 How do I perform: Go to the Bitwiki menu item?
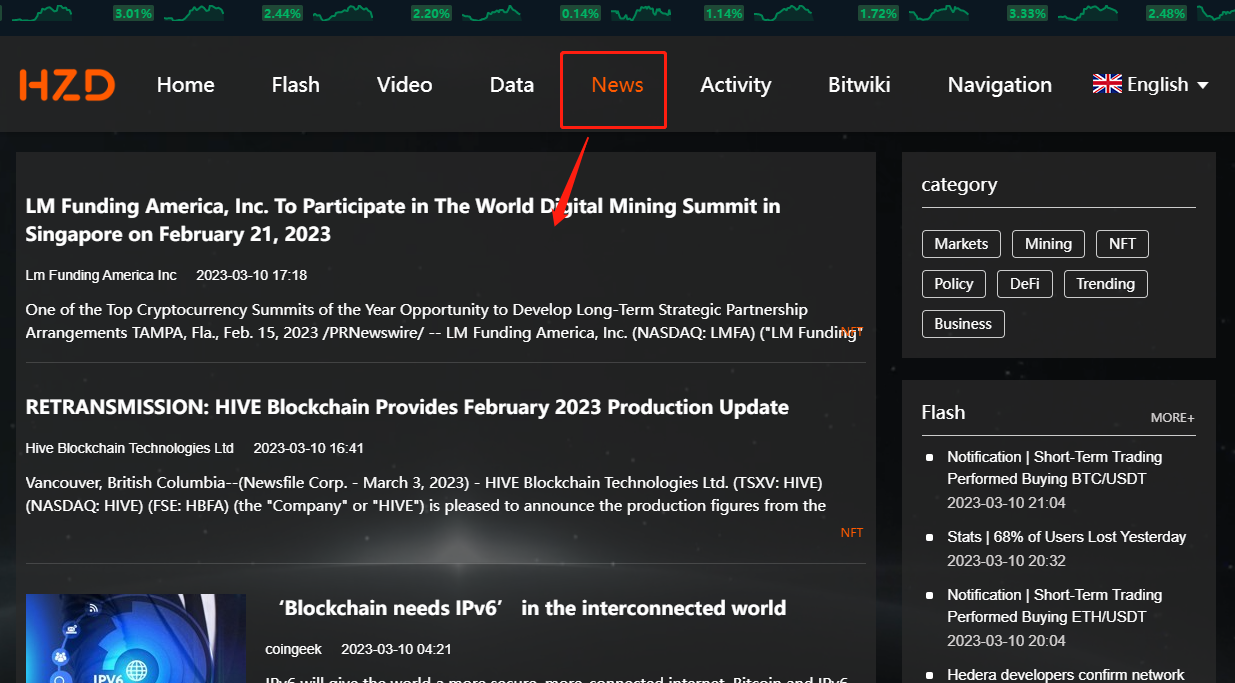pos(859,85)
